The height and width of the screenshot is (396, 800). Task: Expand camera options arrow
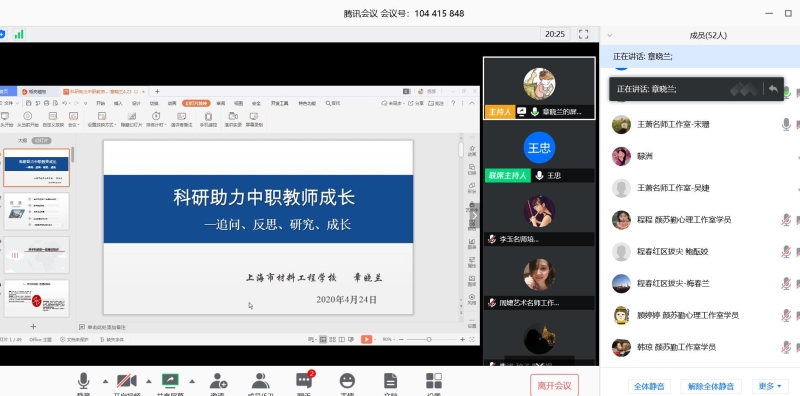tap(149, 381)
